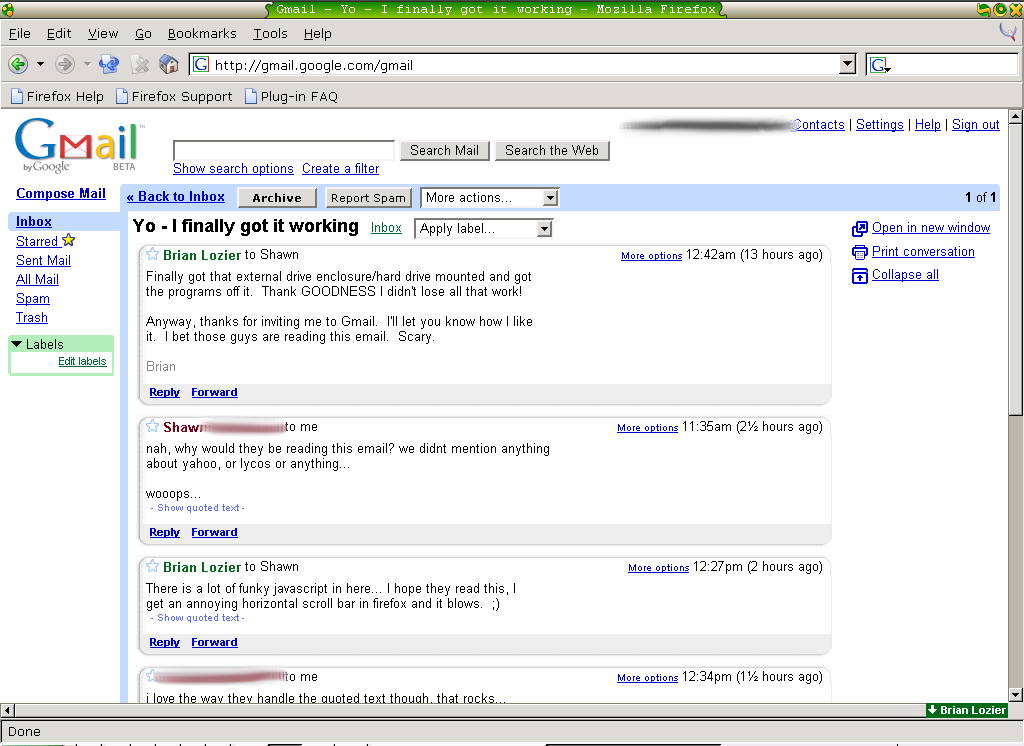Open the Firefox Help bookmark

57,97
